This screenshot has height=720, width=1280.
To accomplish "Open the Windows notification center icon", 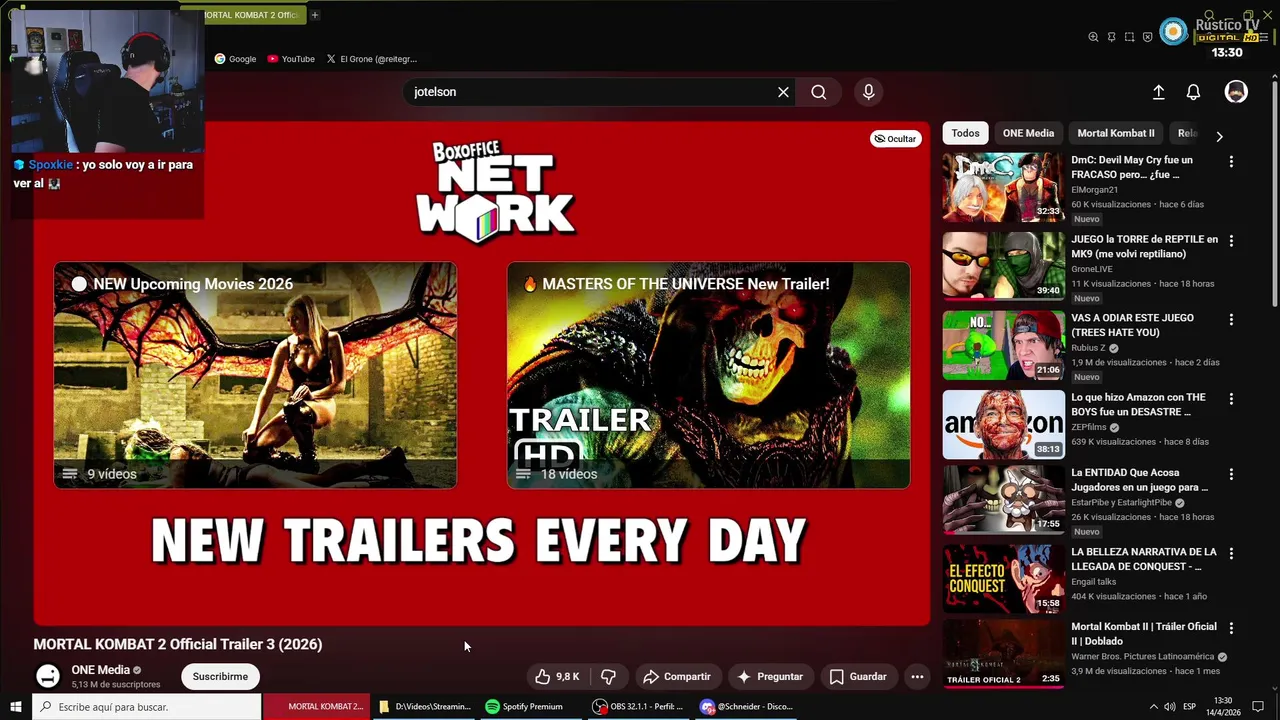I will (x=1258, y=707).
